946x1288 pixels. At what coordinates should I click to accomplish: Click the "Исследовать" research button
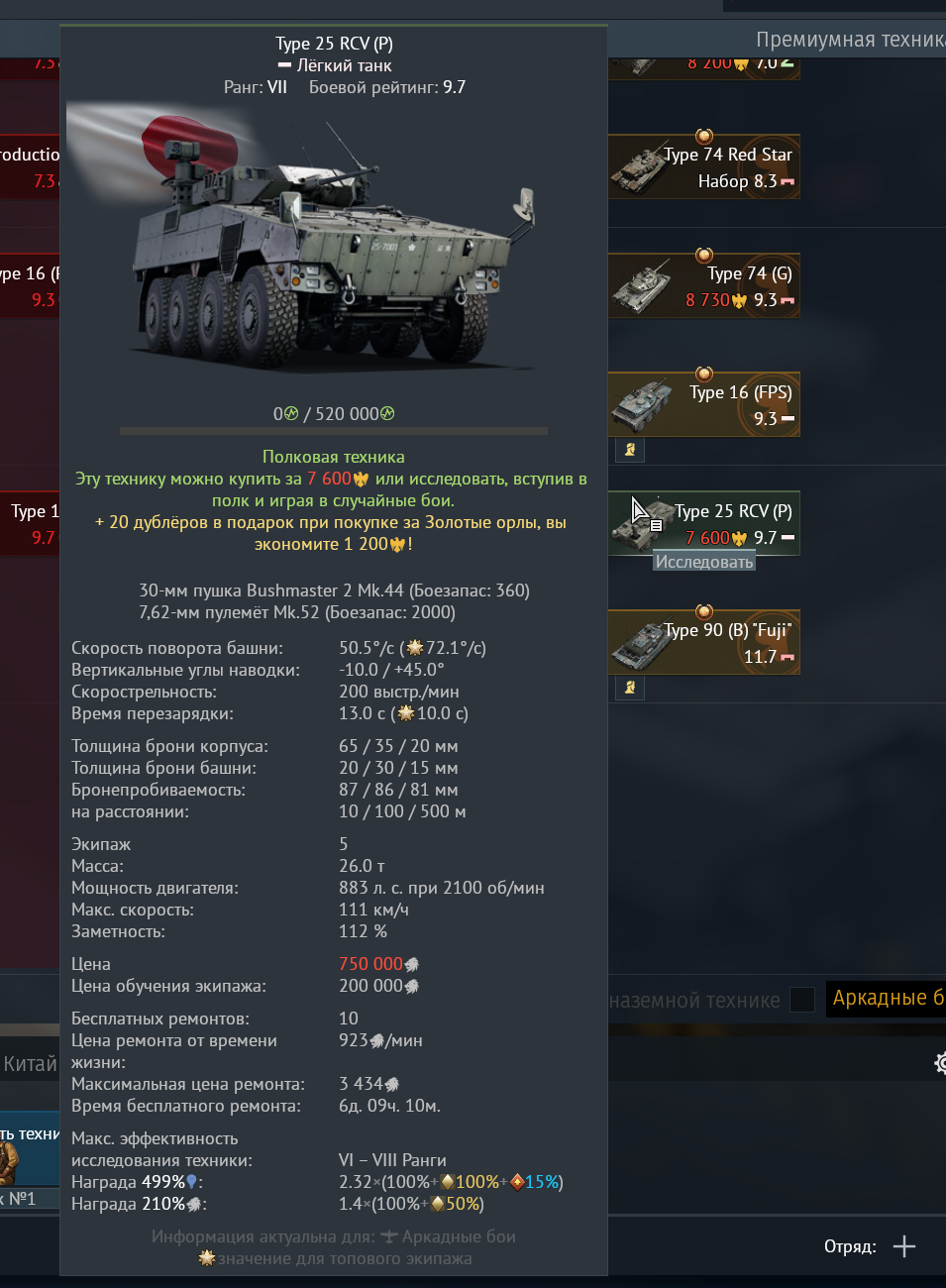pyautogui.click(x=704, y=562)
